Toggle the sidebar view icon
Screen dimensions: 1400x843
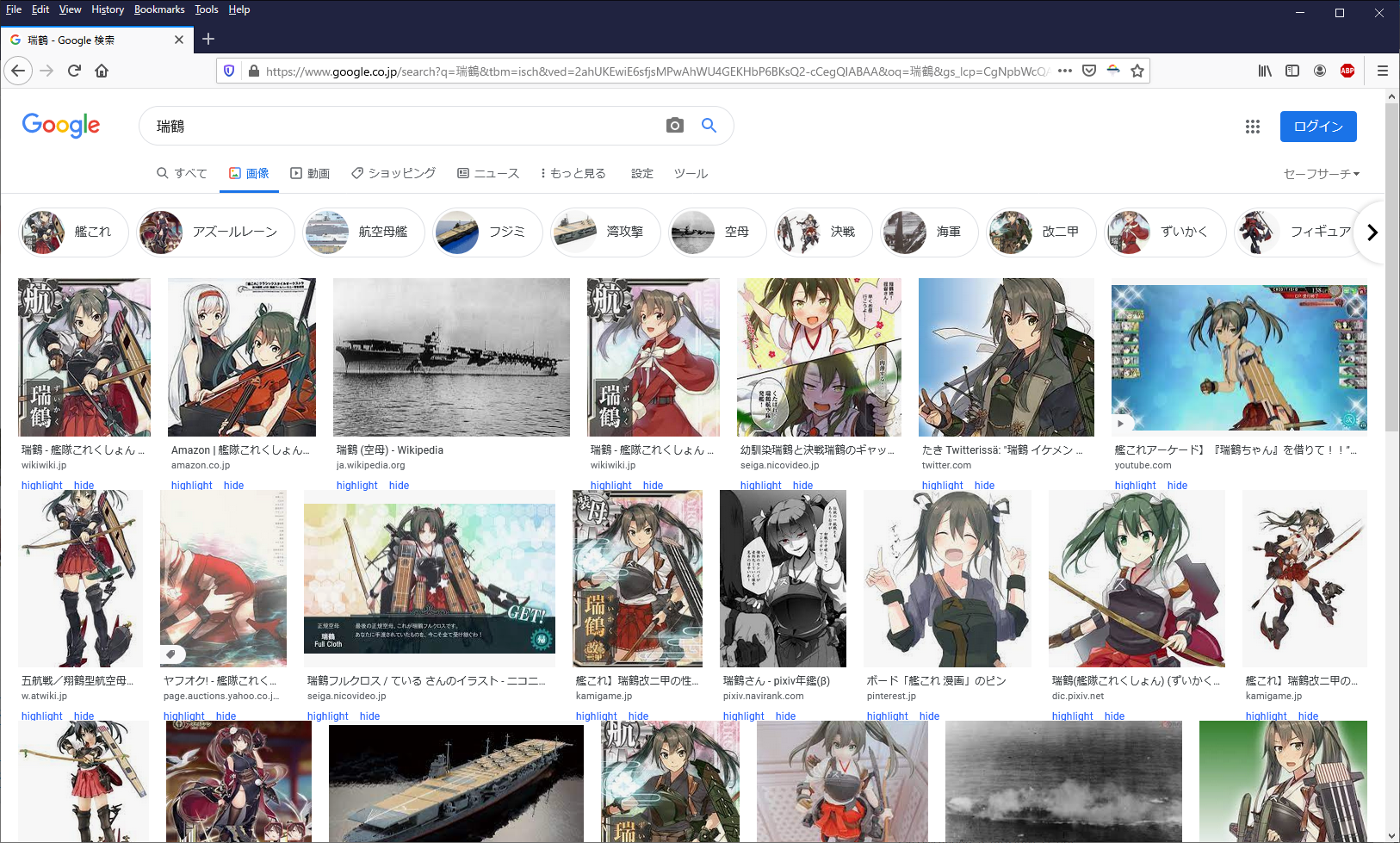1292,71
